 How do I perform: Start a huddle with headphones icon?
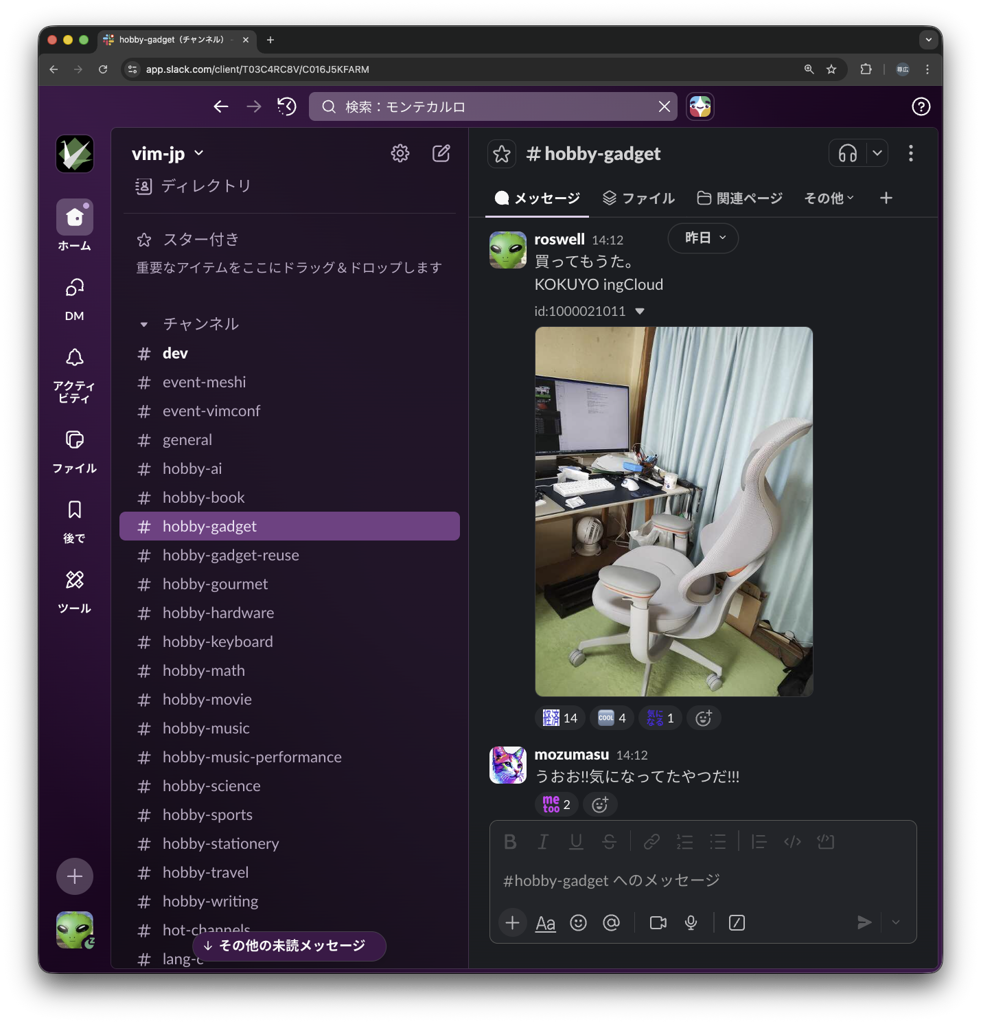(x=847, y=153)
